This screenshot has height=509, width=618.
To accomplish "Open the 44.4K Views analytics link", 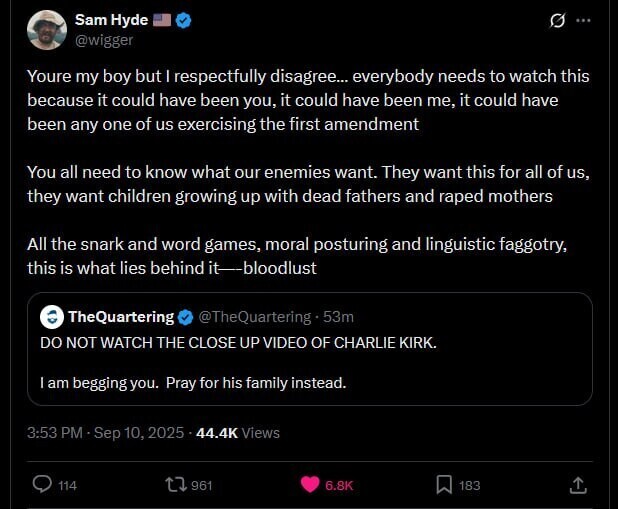I will point(238,433).
